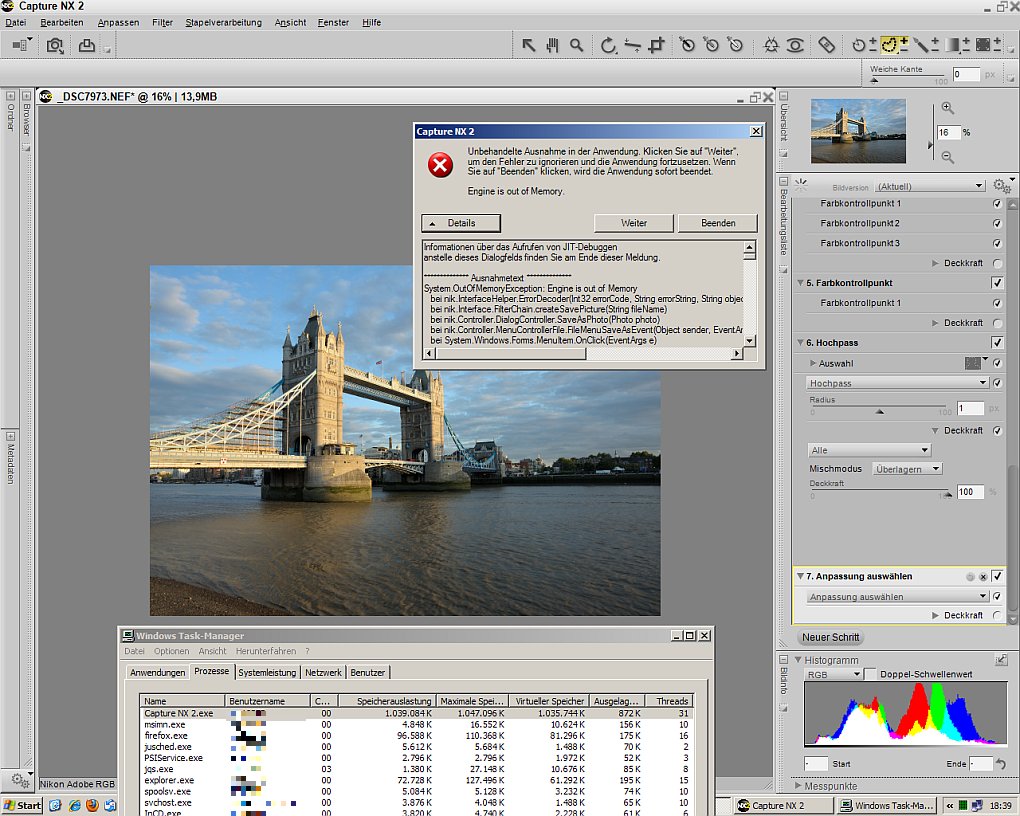Click the camera browser icon in toolbar
This screenshot has height=816, width=1020.
(55, 46)
